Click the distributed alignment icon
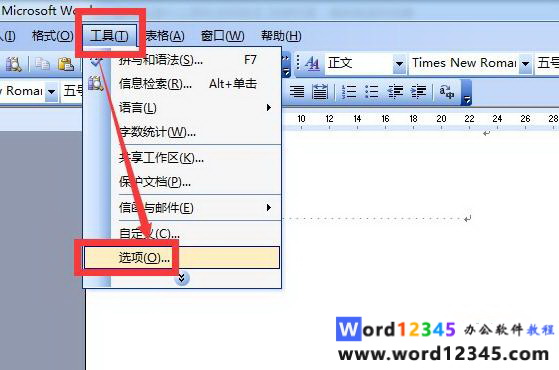559x370 pixels. tap(320, 92)
